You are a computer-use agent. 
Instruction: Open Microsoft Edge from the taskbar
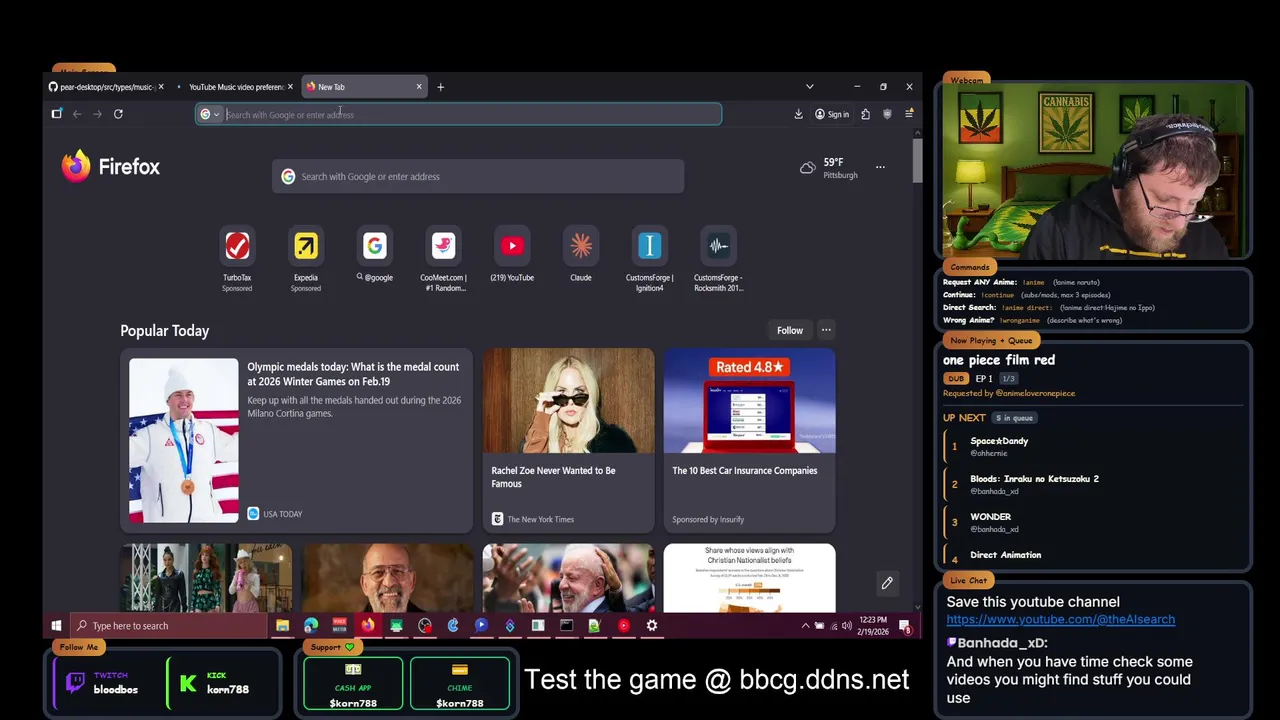tap(311, 626)
